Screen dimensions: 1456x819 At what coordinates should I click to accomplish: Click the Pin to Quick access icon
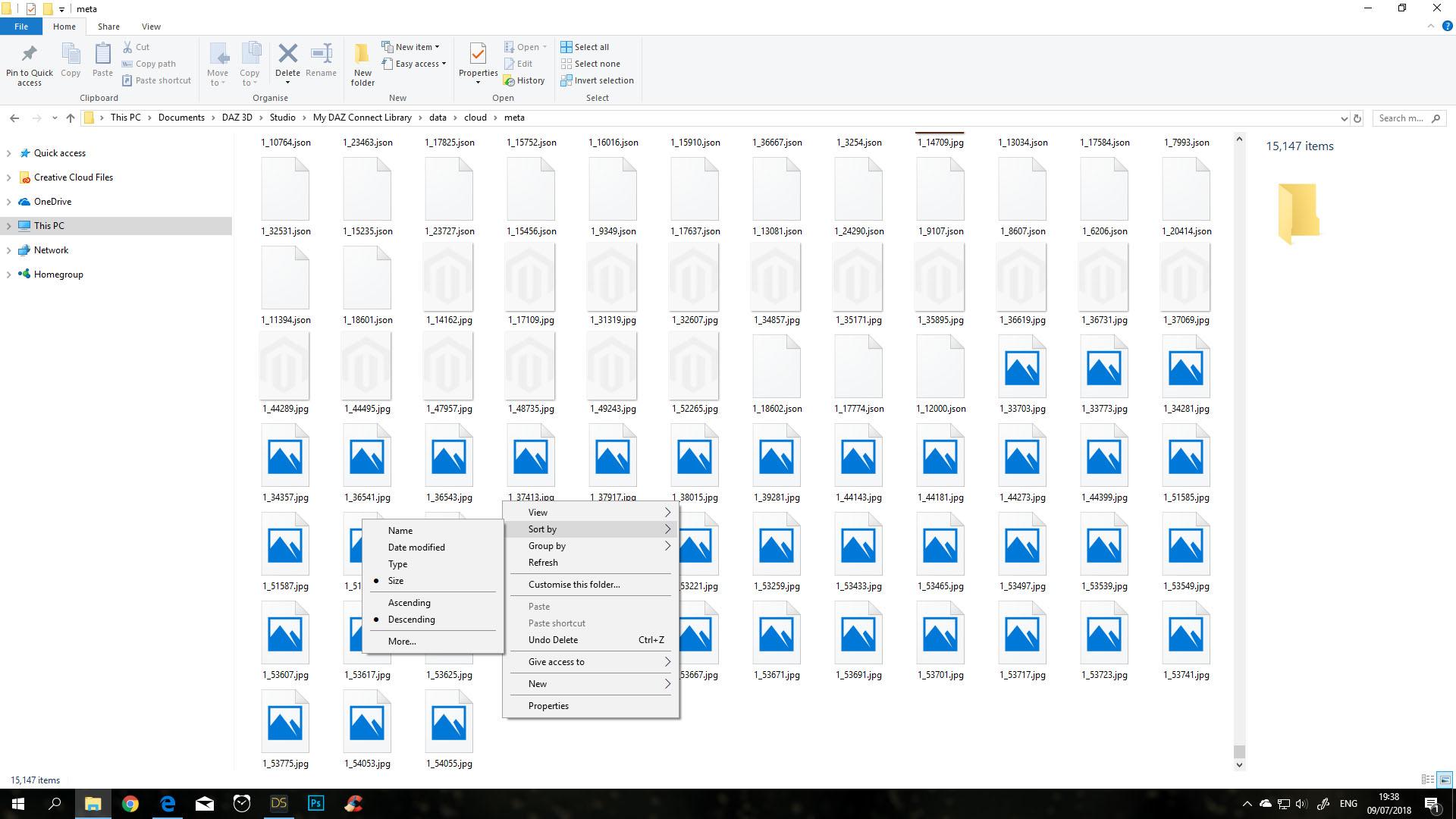29,55
